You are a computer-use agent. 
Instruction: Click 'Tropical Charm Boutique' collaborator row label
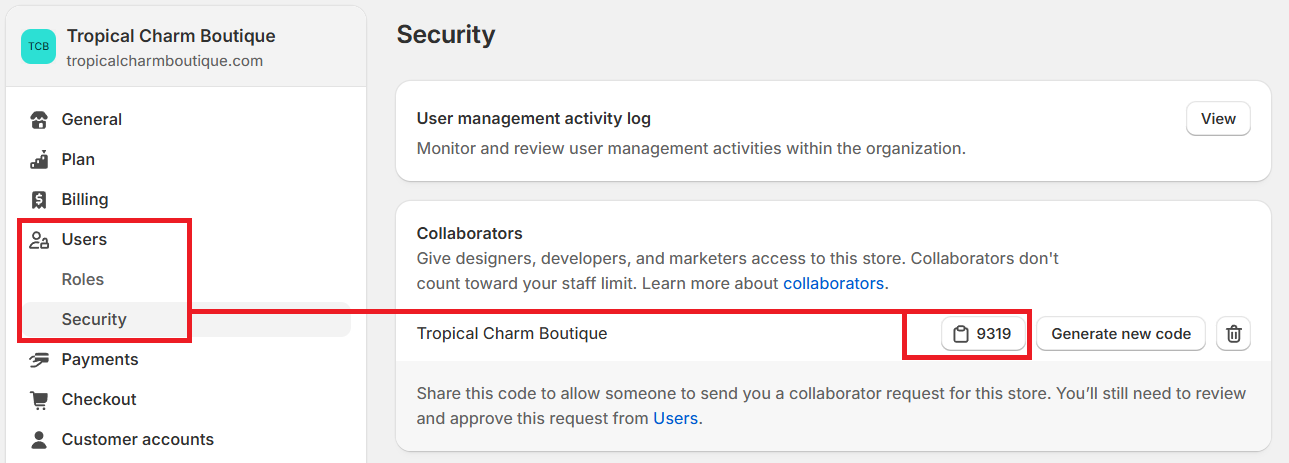tap(512, 334)
